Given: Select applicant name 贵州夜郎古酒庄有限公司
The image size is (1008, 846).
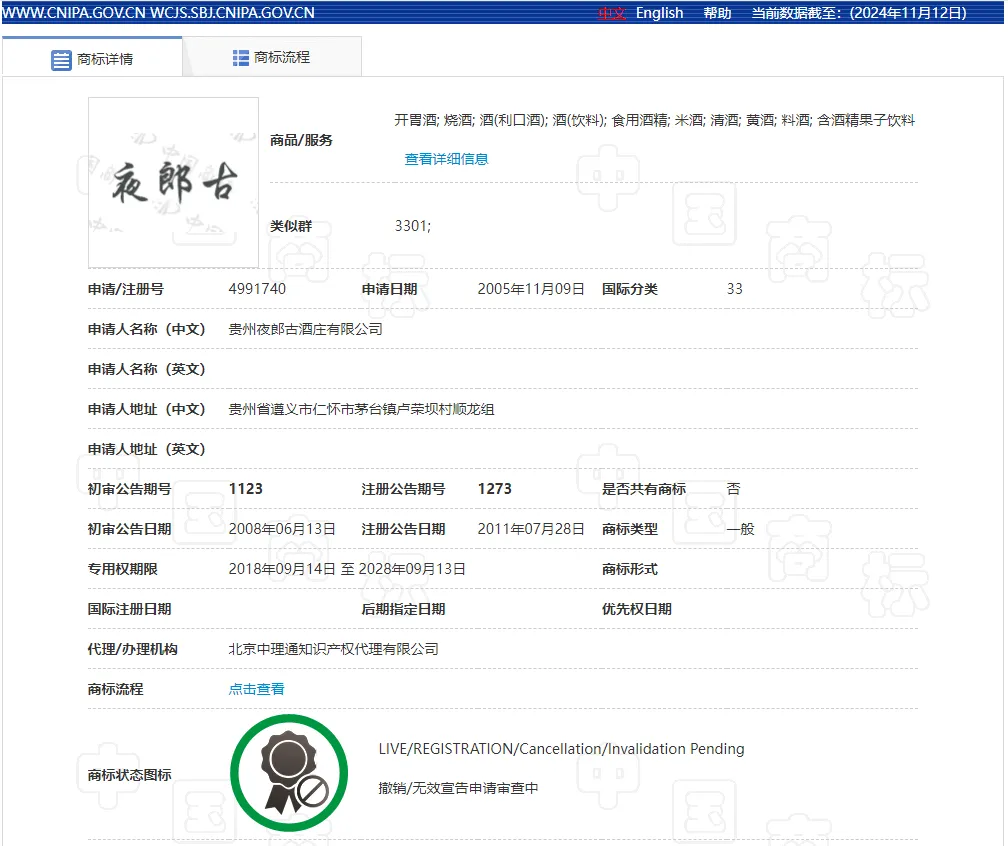Looking at the screenshot, I should coord(305,329).
